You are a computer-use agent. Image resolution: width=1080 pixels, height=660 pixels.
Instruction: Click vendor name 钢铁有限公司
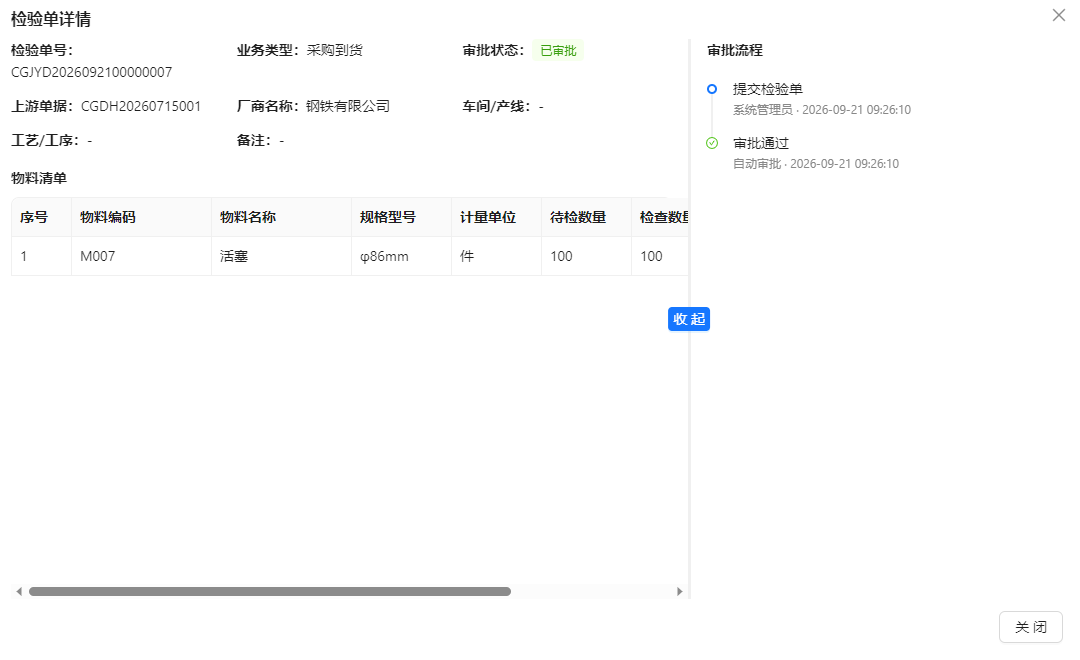tap(348, 106)
